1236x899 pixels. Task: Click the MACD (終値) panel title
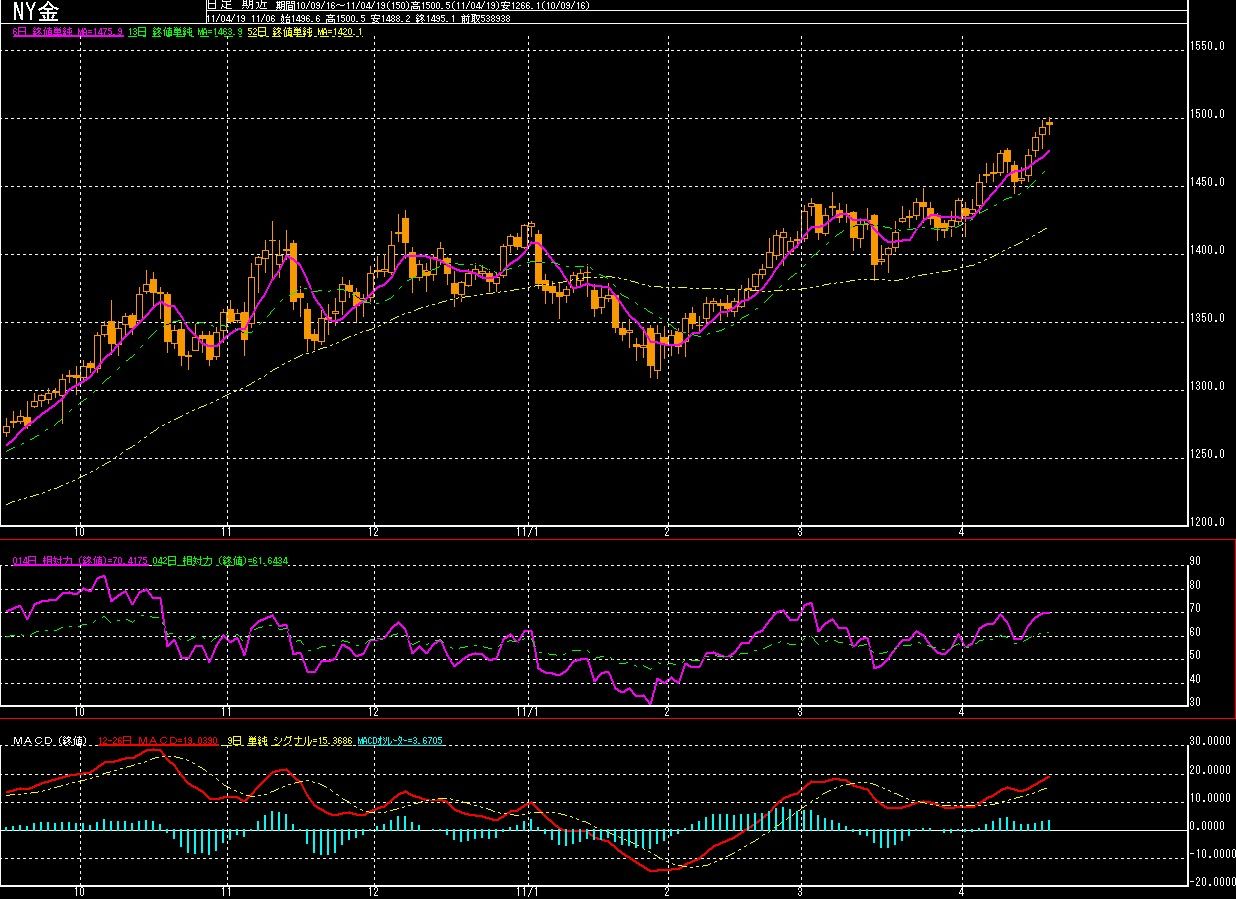click(50, 741)
